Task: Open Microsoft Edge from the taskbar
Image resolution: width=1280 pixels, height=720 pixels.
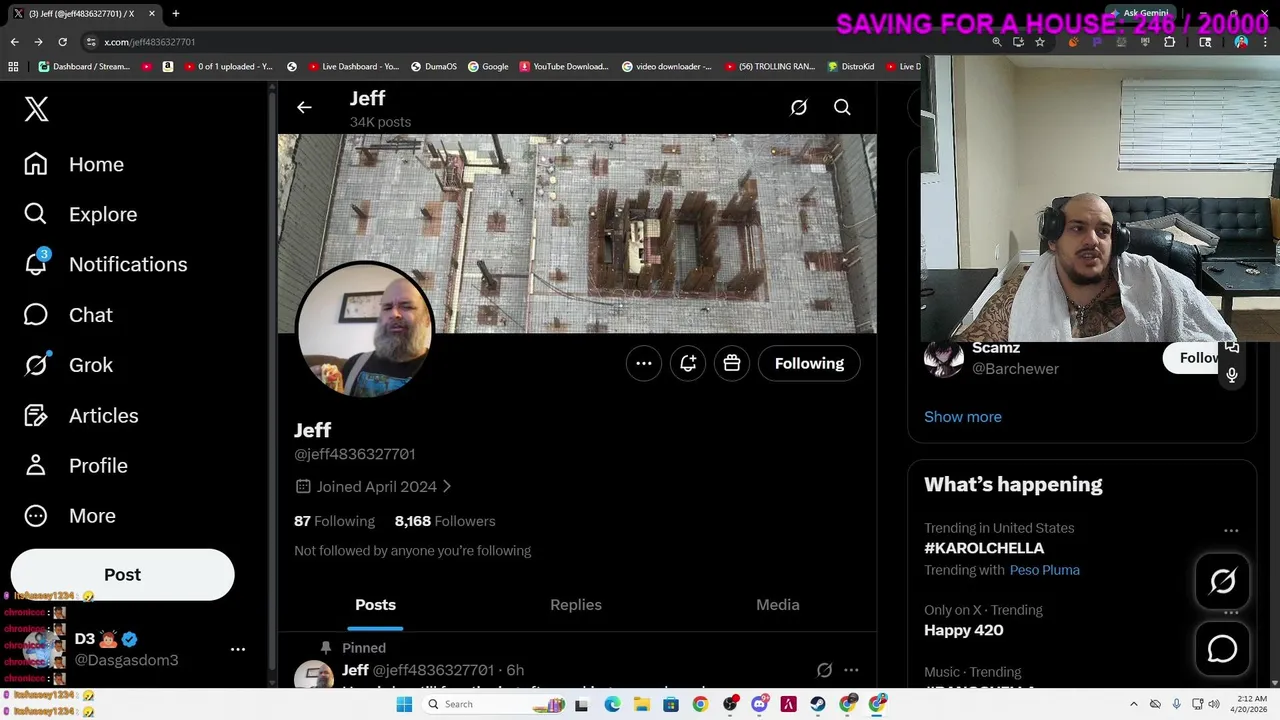Action: pyautogui.click(x=612, y=704)
